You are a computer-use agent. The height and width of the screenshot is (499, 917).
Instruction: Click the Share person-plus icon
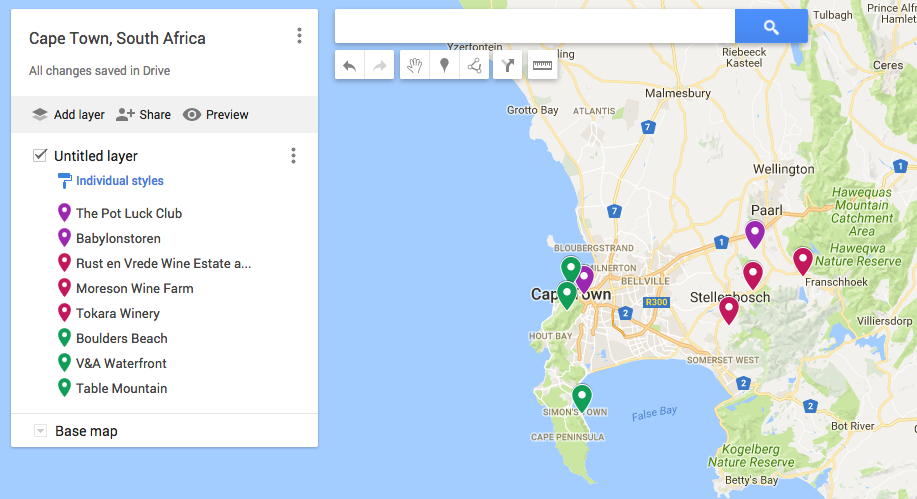[125, 114]
